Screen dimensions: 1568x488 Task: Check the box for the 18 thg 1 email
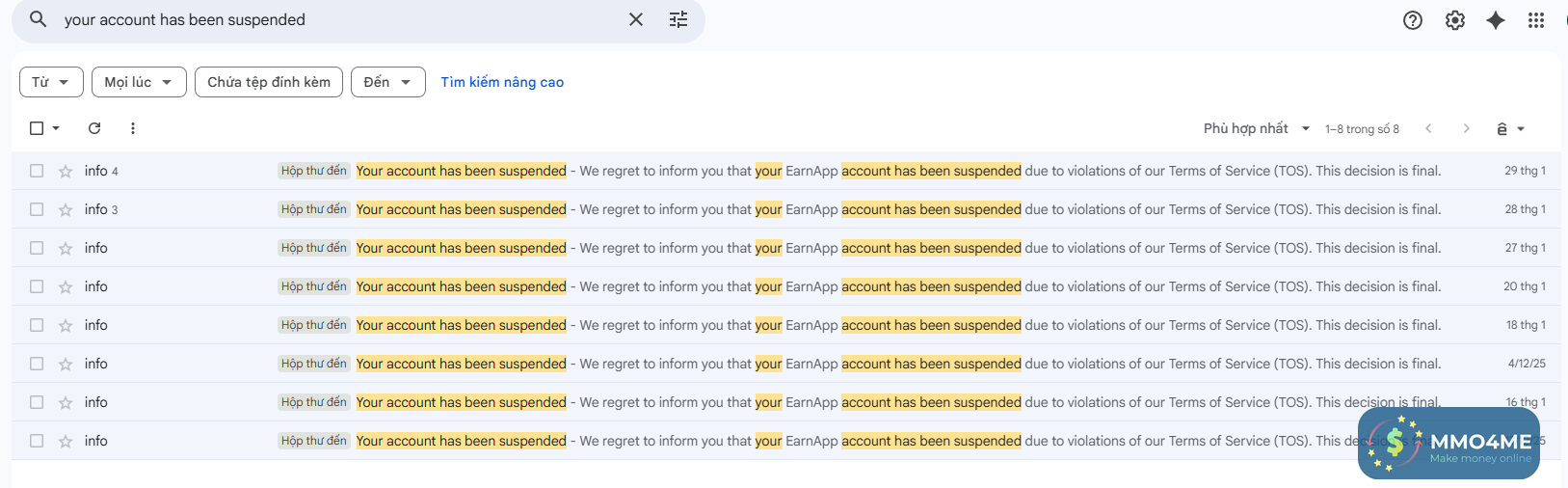pos(37,325)
